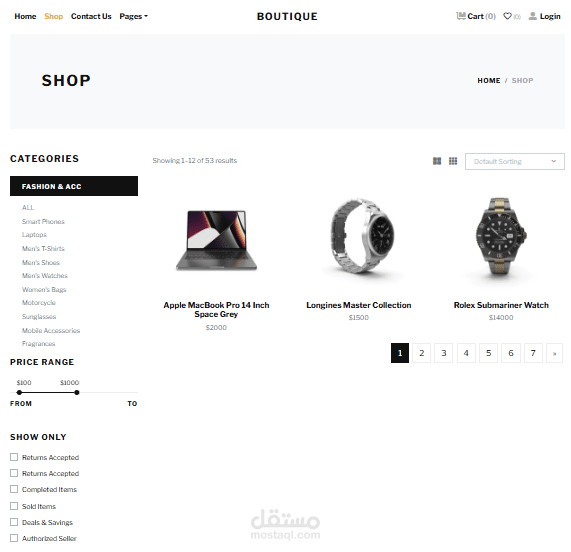Screen dimensions: 571x552
Task: Go to page 3 of results
Action: (444, 353)
